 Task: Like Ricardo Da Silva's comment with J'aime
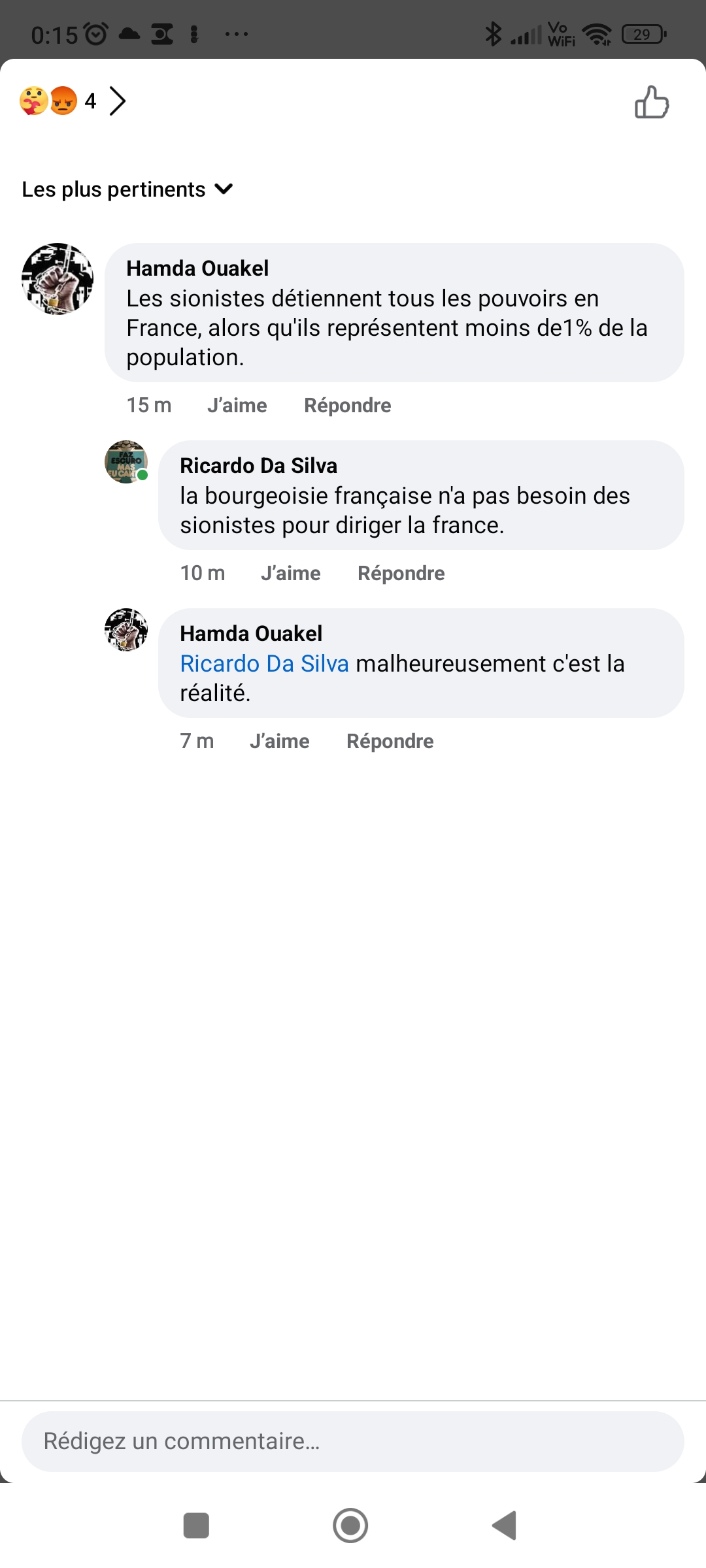290,574
